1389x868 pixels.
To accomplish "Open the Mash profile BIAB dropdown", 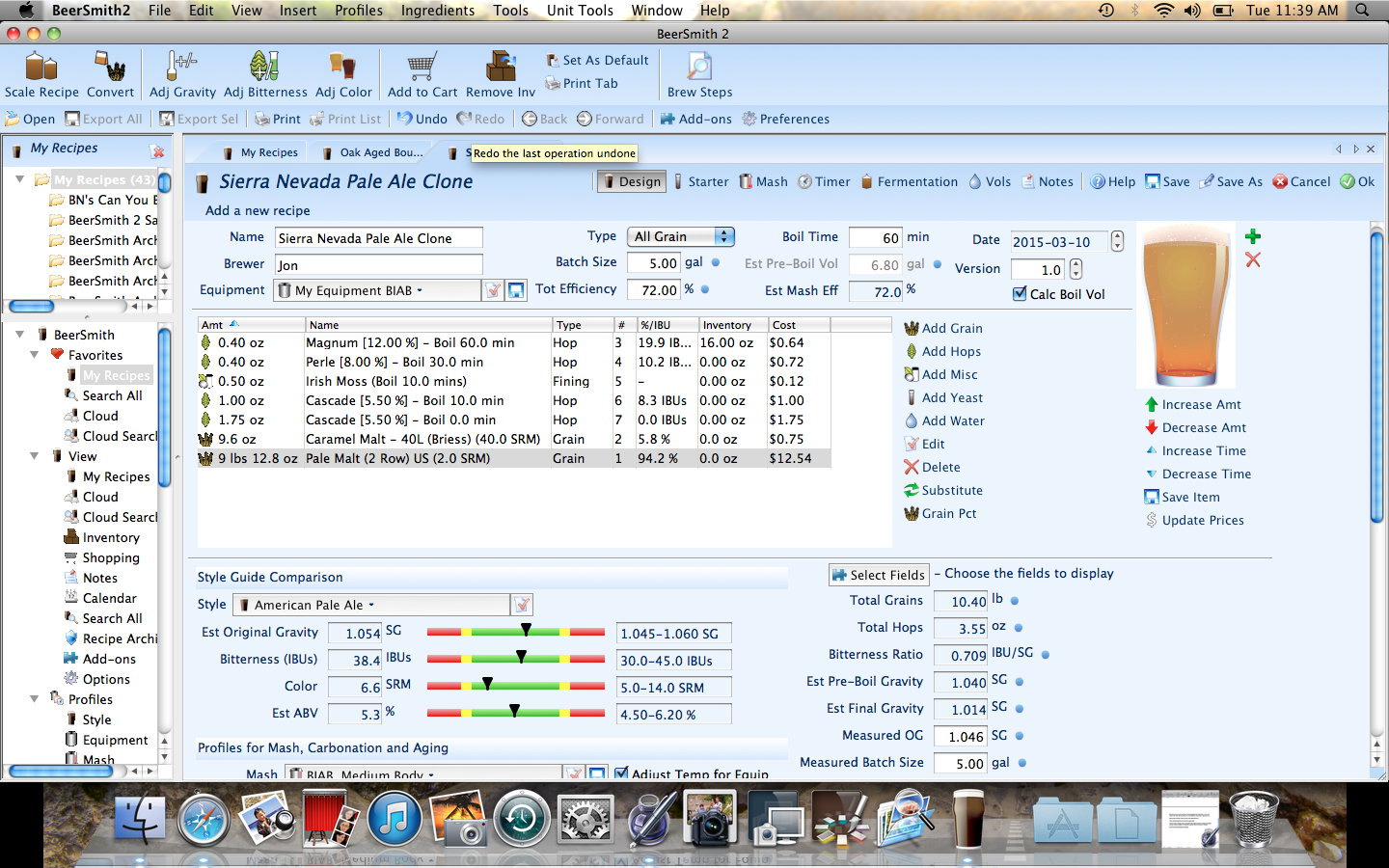I will [x=422, y=773].
